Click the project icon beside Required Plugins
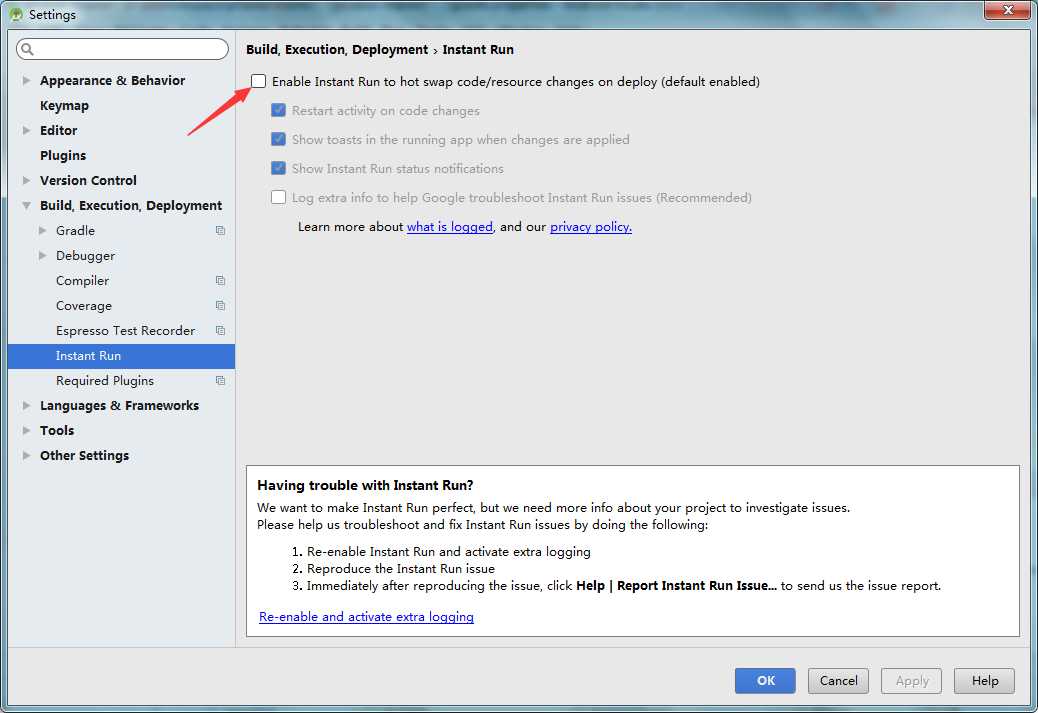This screenshot has width=1038, height=713. [x=220, y=381]
